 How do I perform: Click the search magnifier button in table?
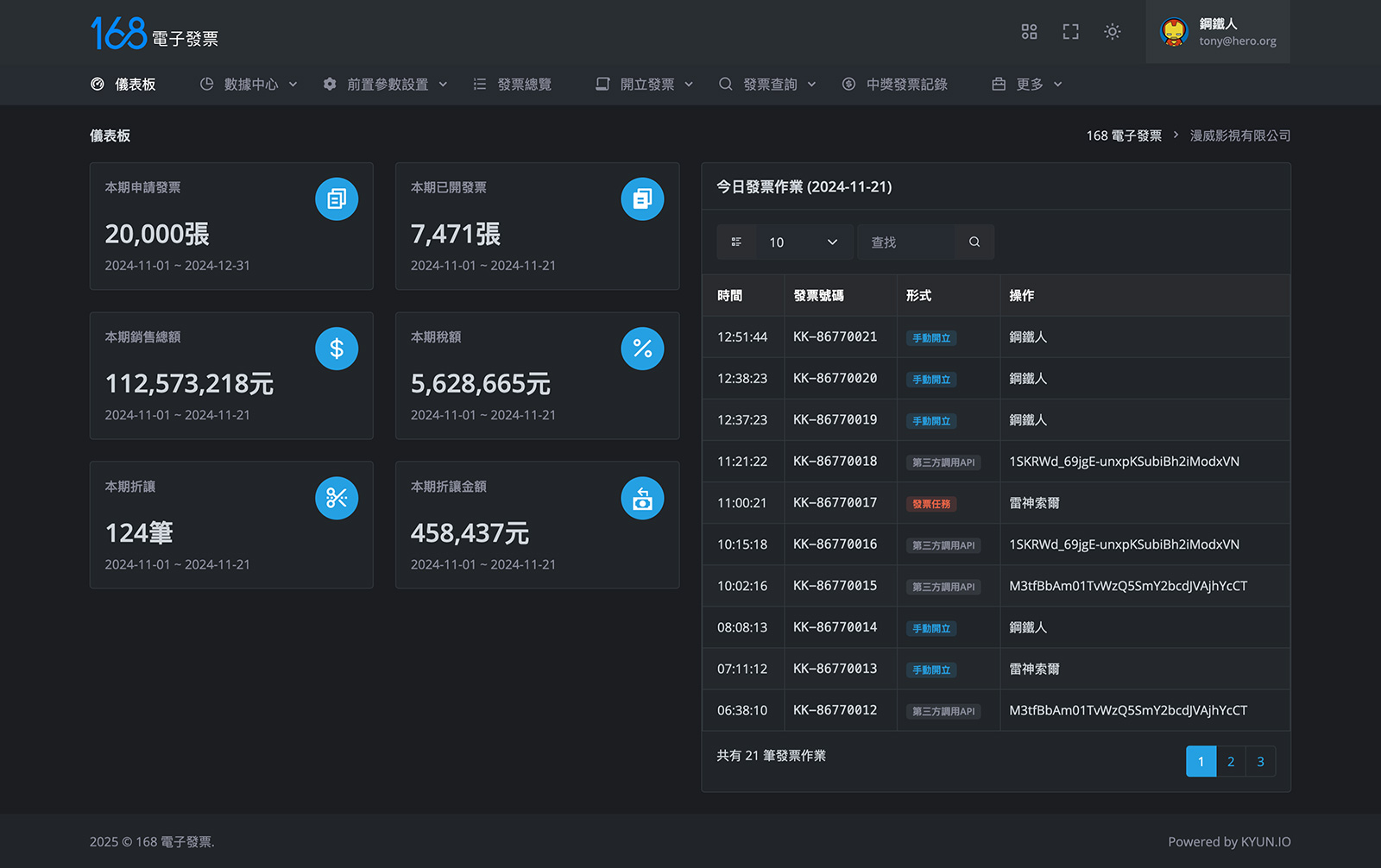point(974,242)
